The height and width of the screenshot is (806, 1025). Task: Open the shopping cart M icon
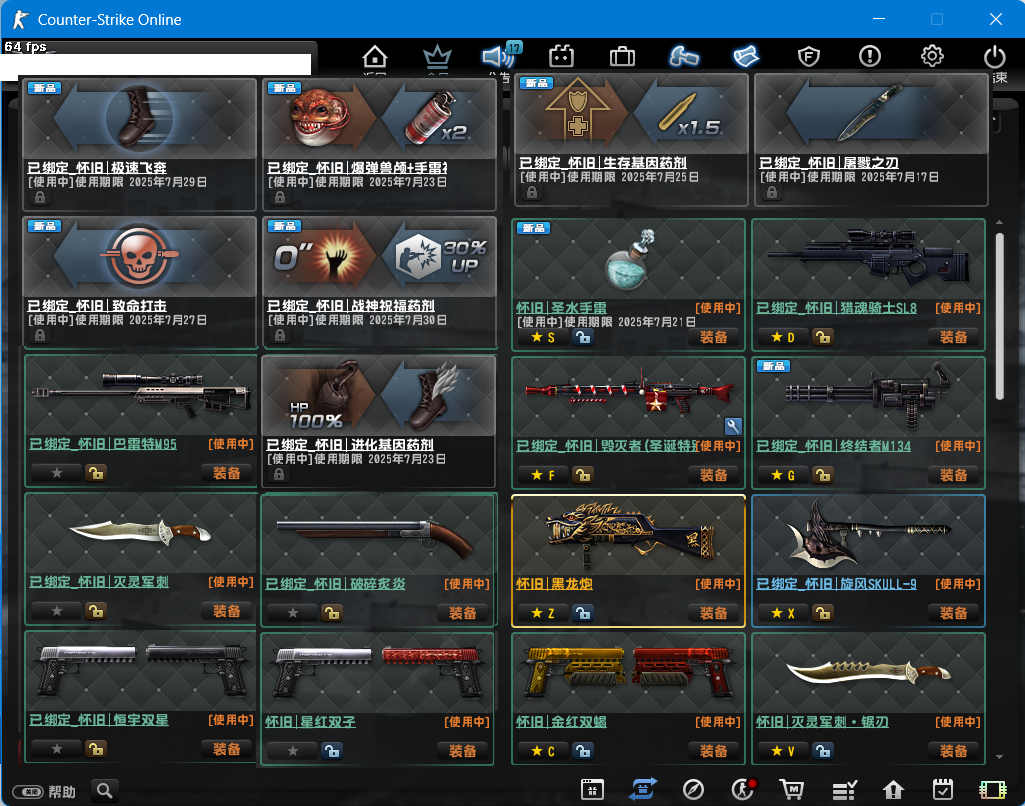(x=792, y=790)
